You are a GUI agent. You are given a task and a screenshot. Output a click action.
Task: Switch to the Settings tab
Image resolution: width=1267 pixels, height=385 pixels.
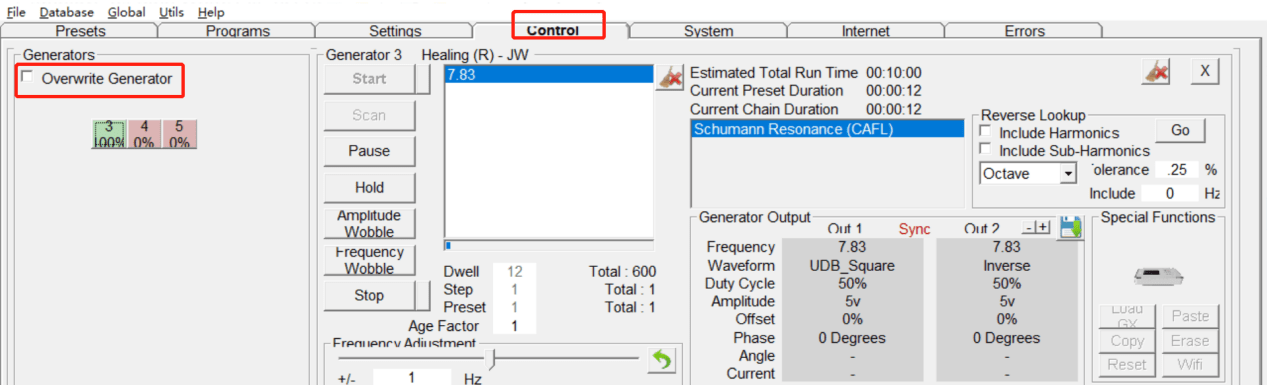395,31
